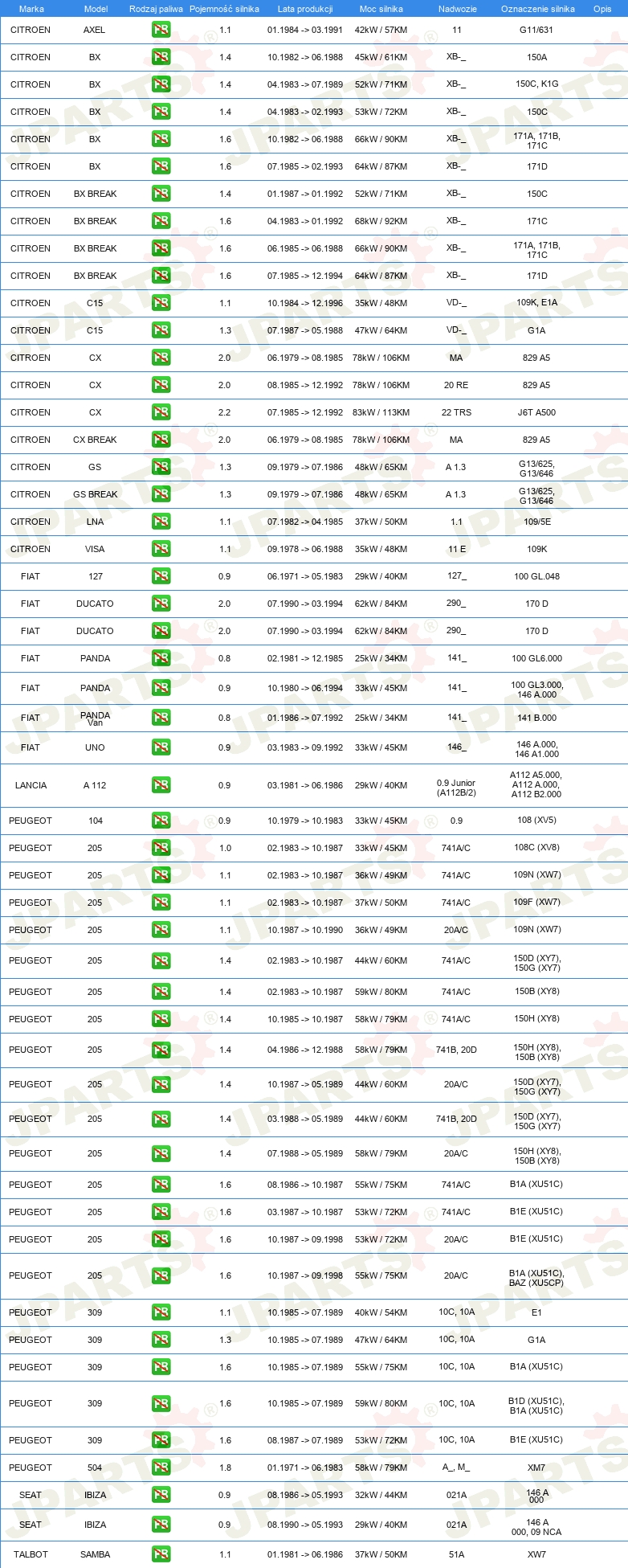This screenshot has height=1568, width=628.
Task: Select the TALBOT brand cell
Action: click(31, 1554)
